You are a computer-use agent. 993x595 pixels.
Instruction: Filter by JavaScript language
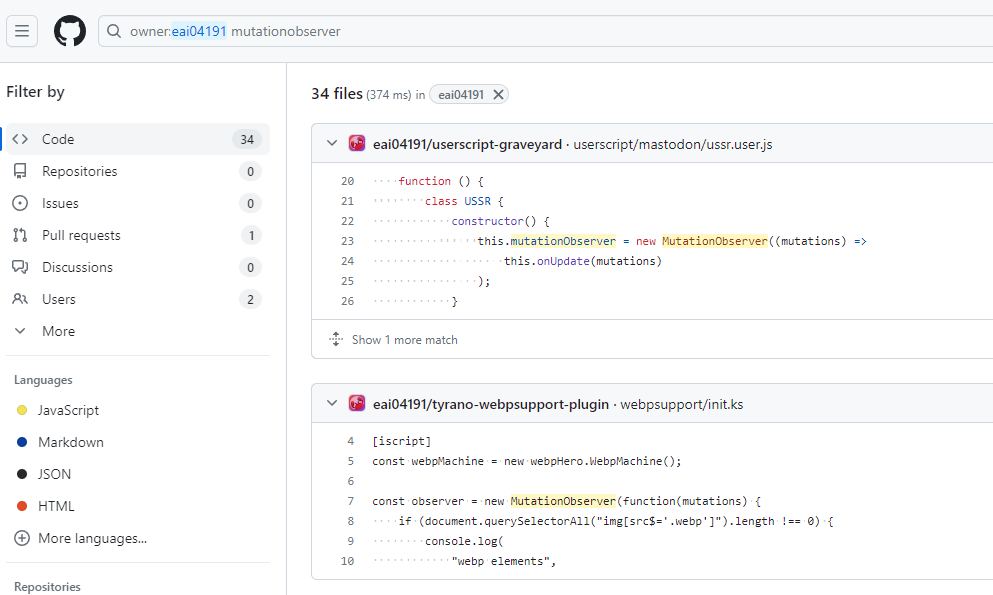point(68,410)
